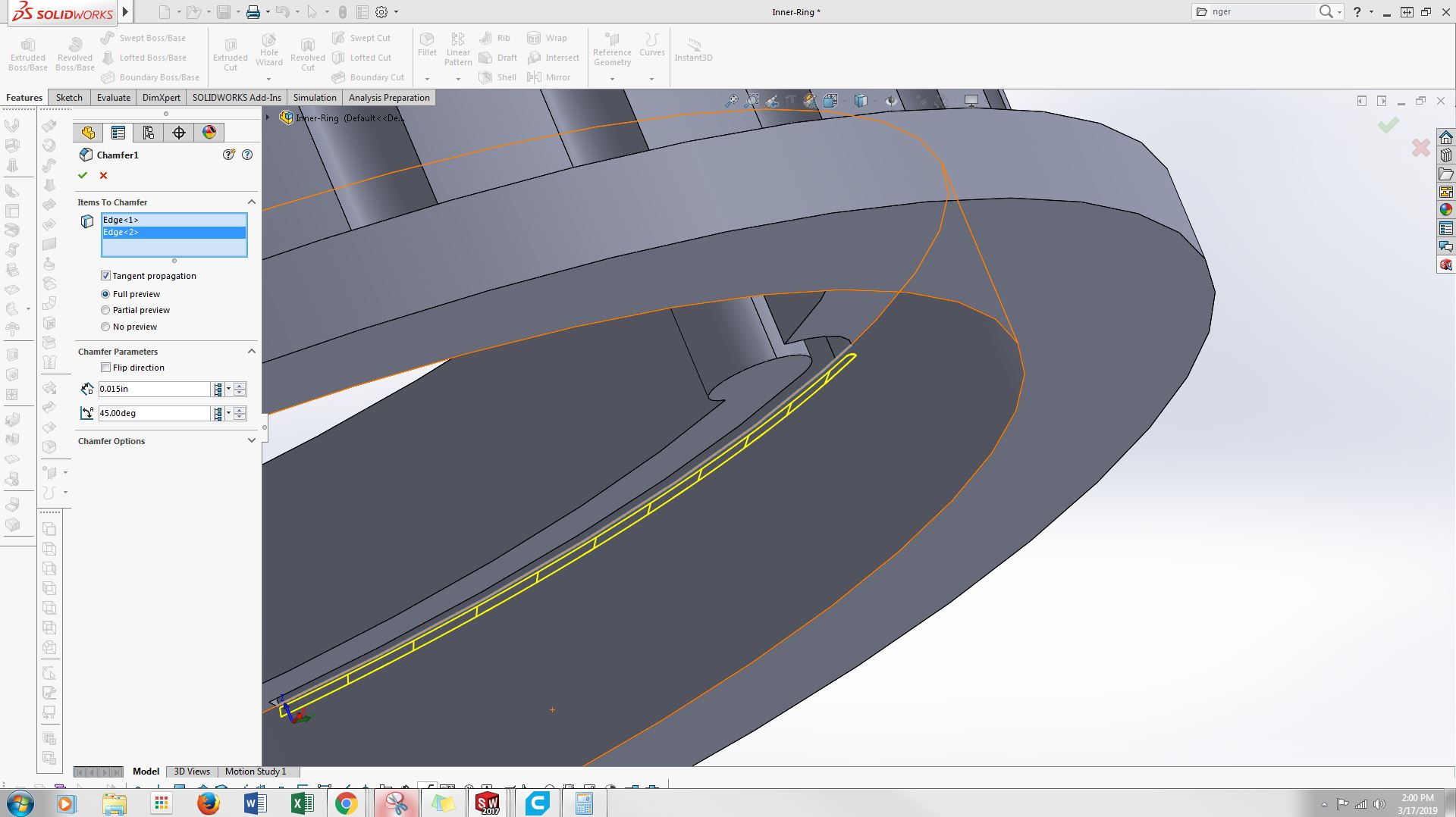The height and width of the screenshot is (817, 1456).
Task: Click the Previous View icon
Action: point(771,101)
